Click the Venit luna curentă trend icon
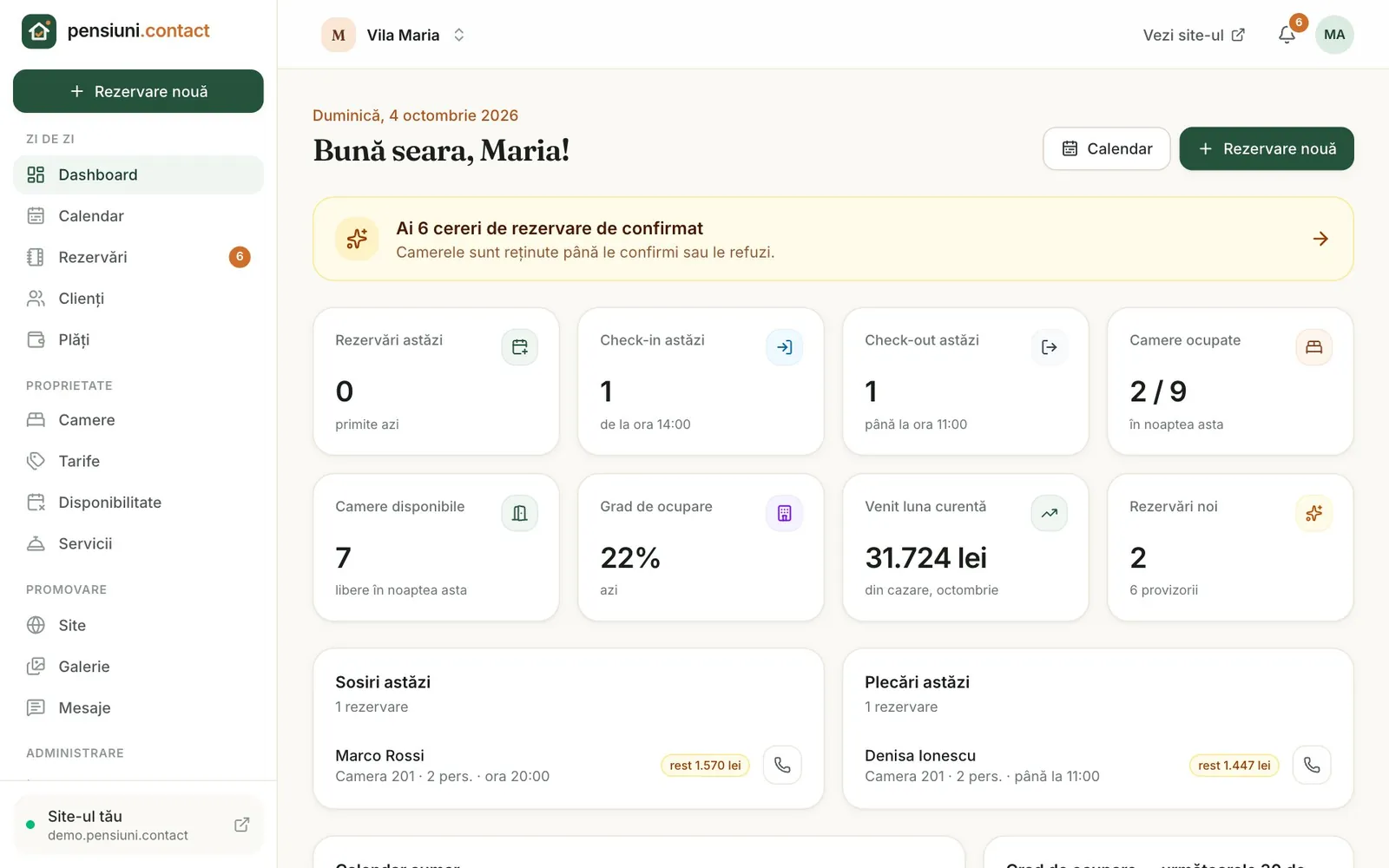 [1050, 513]
